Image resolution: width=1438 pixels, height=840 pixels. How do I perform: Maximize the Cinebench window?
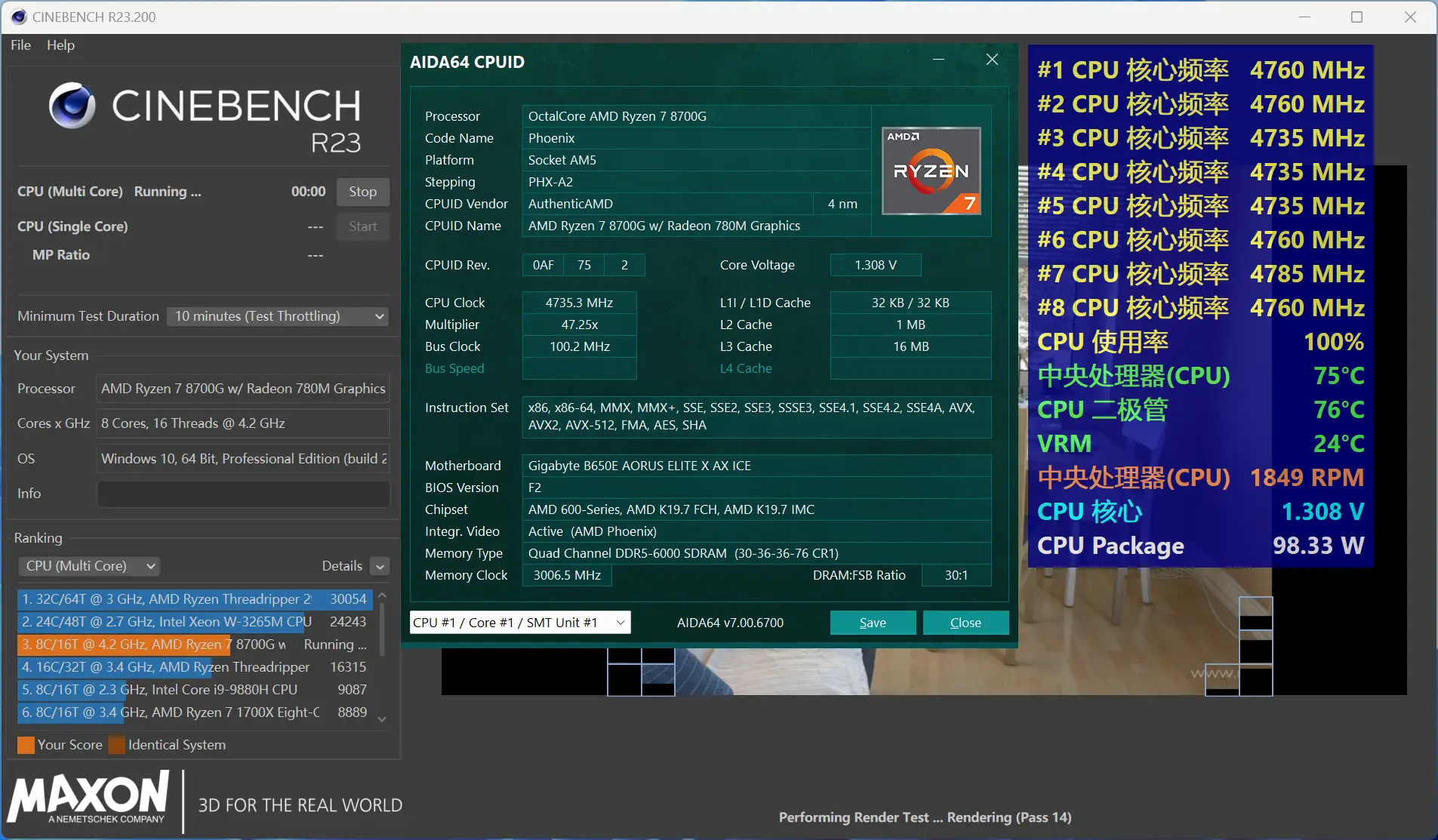tap(1356, 17)
